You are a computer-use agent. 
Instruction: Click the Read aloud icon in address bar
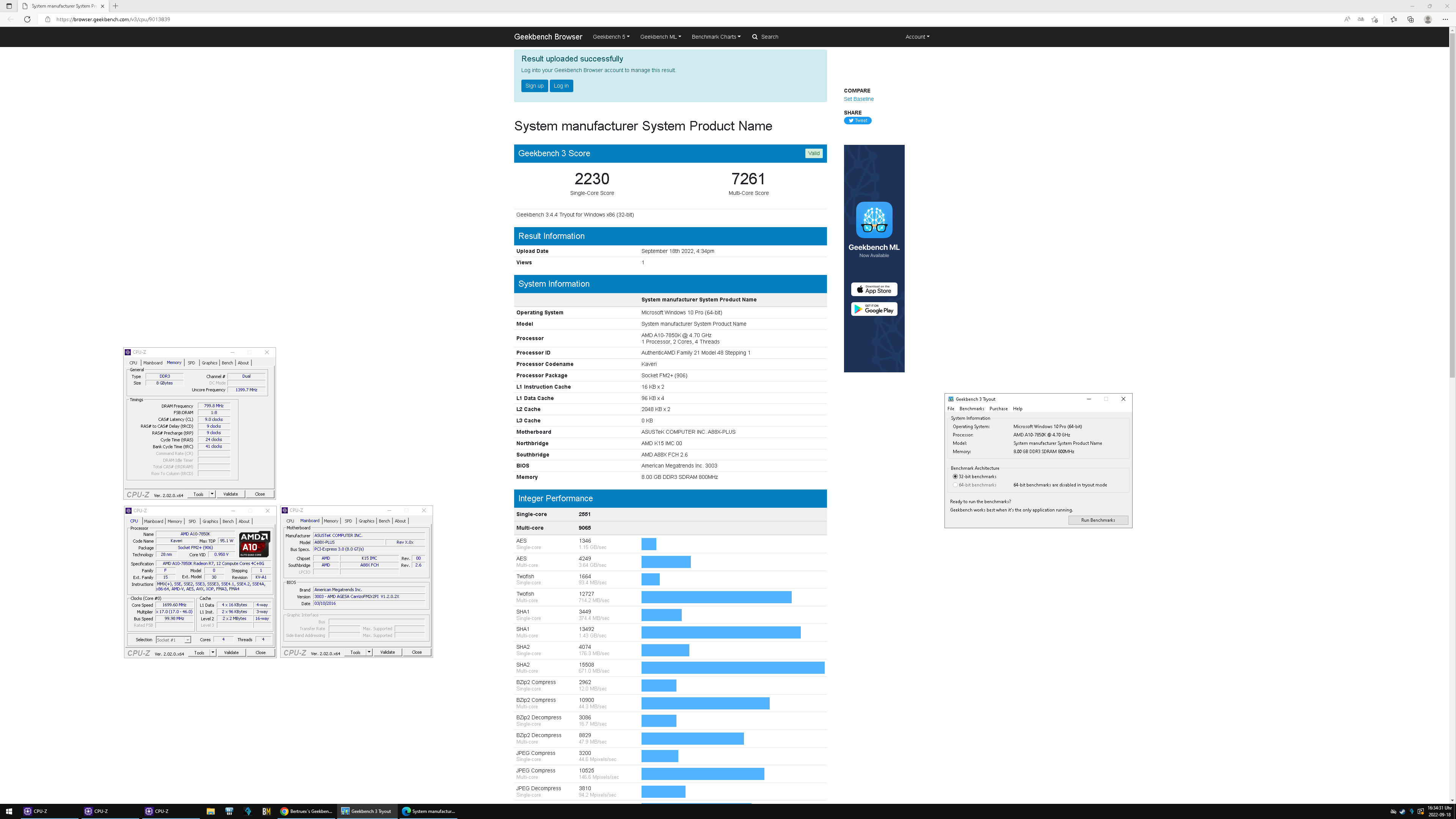tap(1347, 19)
